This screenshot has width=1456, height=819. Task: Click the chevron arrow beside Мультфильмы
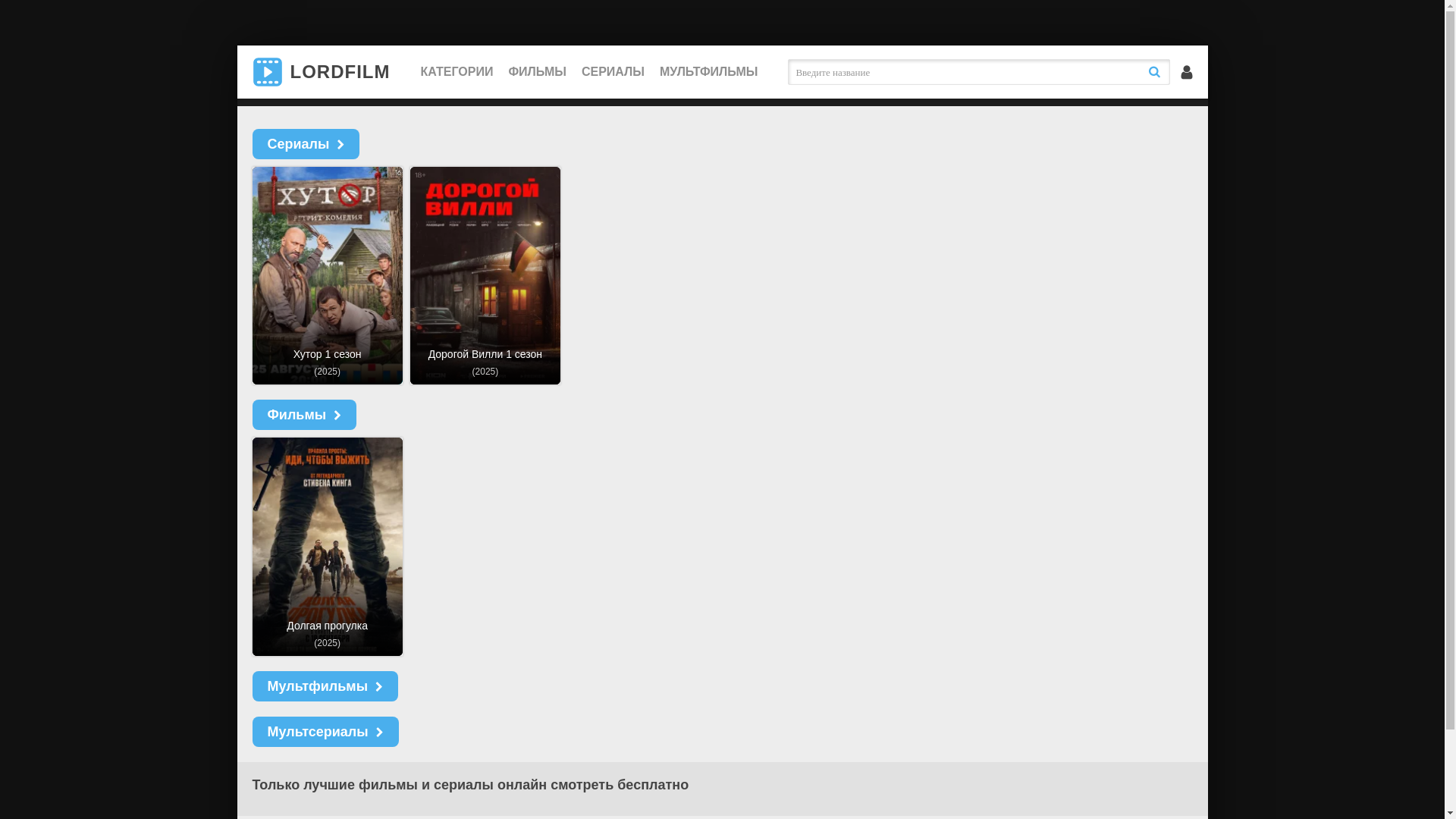pyautogui.click(x=379, y=686)
